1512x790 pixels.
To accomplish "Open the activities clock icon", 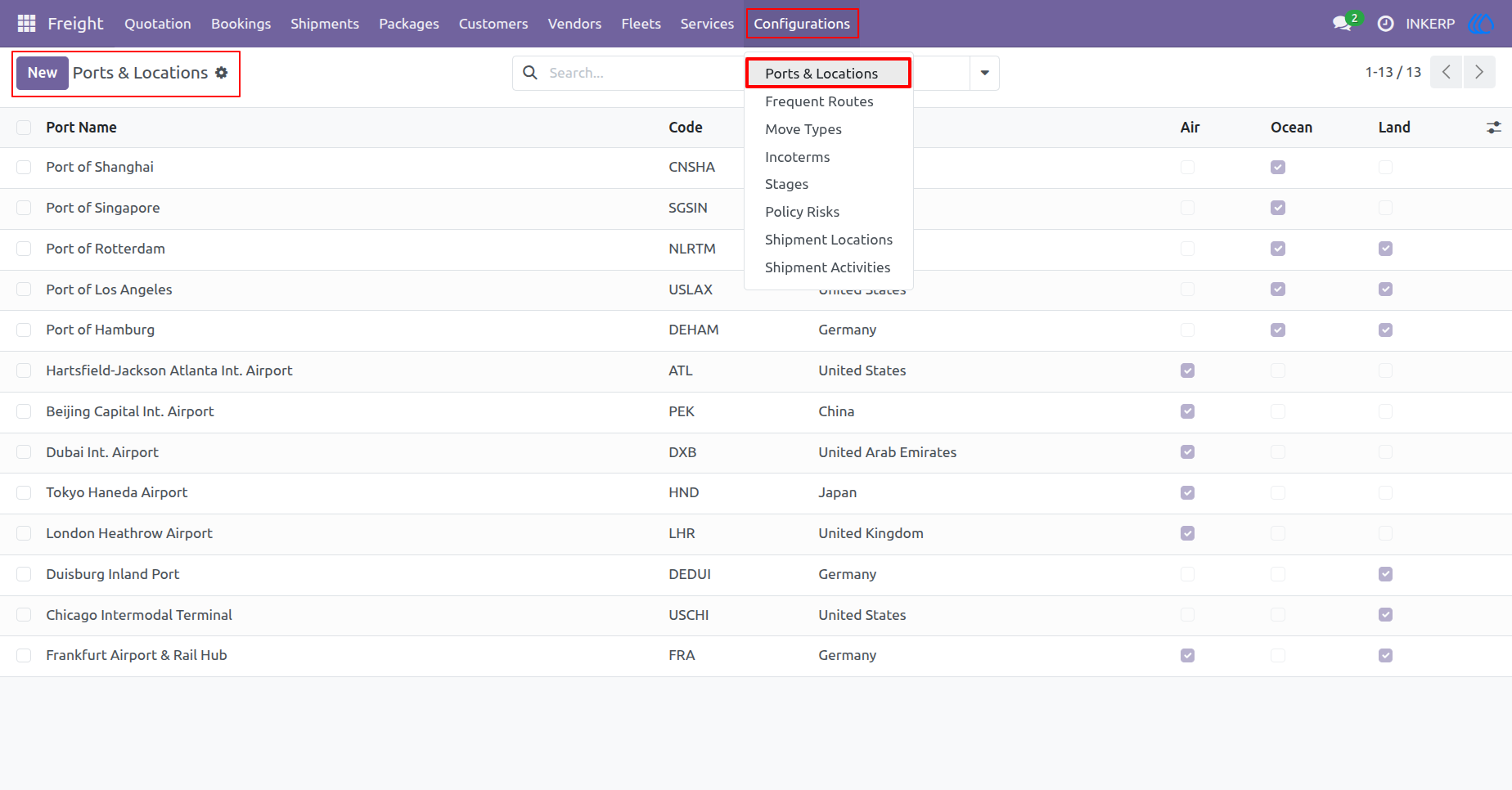I will pyautogui.click(x=1385, y=24).
